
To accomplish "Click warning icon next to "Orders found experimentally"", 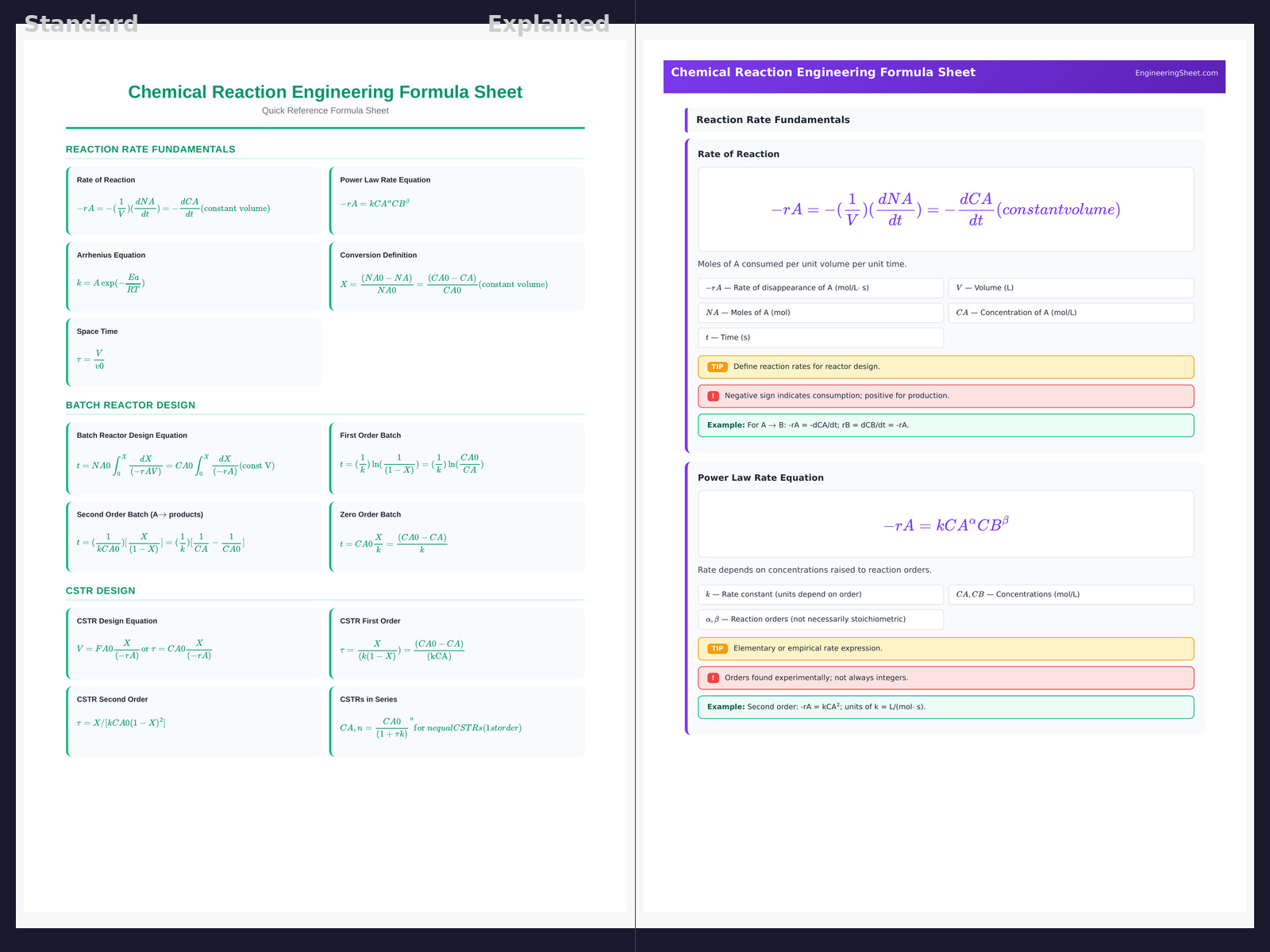I will (x=713, y=678).
